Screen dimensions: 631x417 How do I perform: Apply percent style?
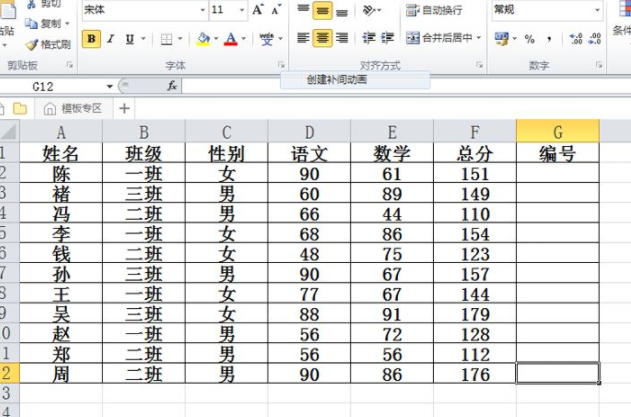[530, 39]
